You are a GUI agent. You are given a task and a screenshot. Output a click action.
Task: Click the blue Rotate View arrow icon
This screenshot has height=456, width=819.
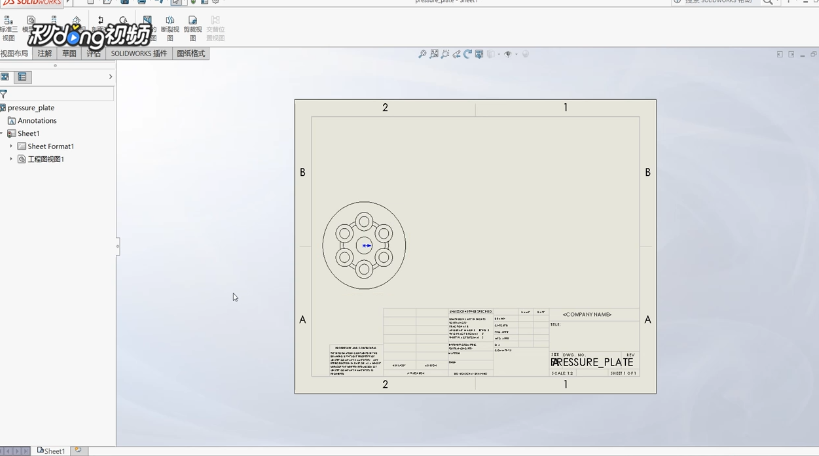point(467,54)
